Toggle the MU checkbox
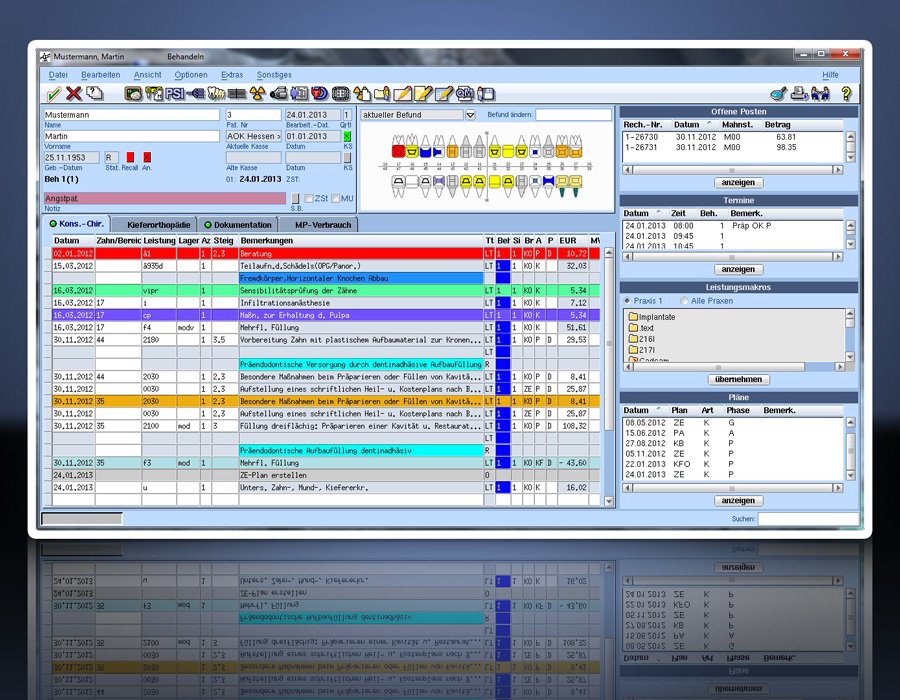This screenshot has height=700, width=900. coord(335,199)
